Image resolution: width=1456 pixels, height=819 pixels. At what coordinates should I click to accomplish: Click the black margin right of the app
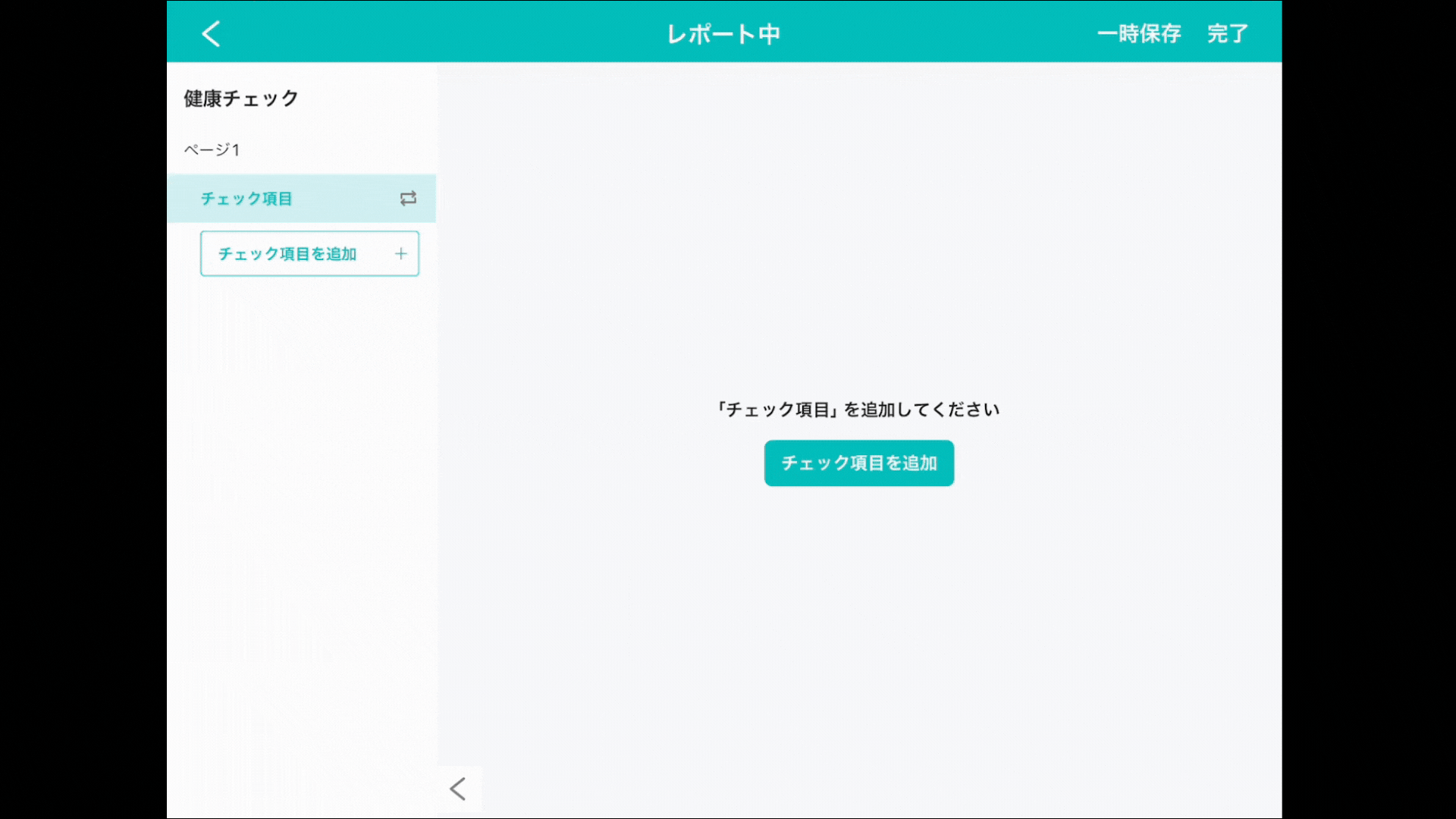point(1369,409)
